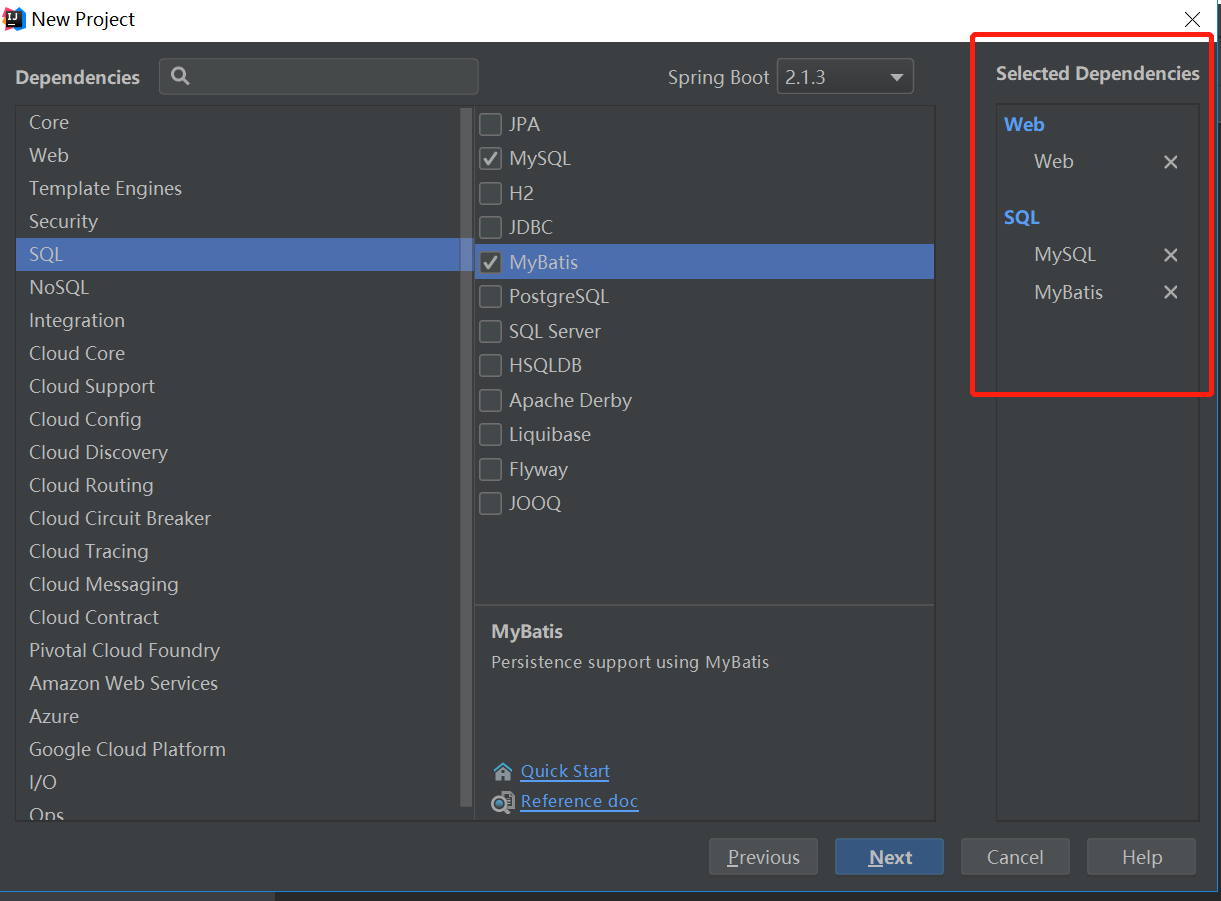Select MySQL entry in Selected Dependencies
Viewport: 1221px width, 901px height.
point(1065,255)
